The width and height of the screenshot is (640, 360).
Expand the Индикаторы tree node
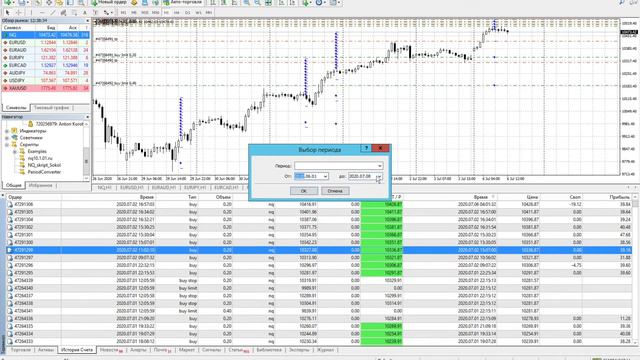[7, 131]
